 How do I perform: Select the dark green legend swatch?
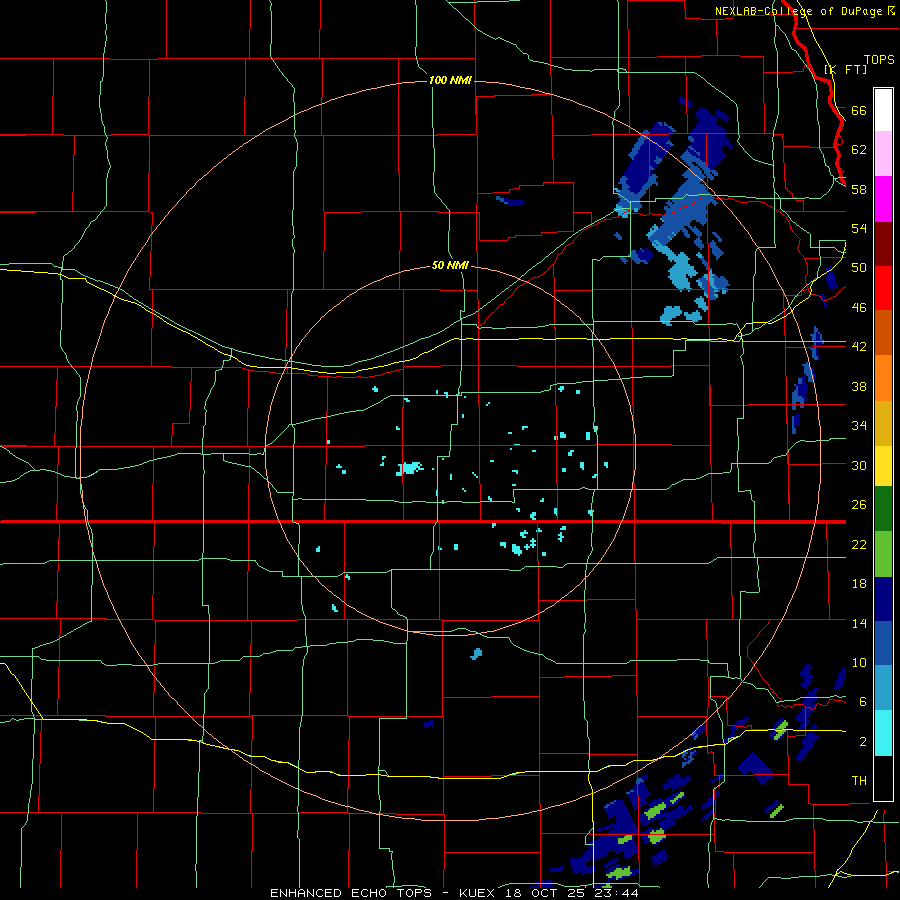point(883,509)
